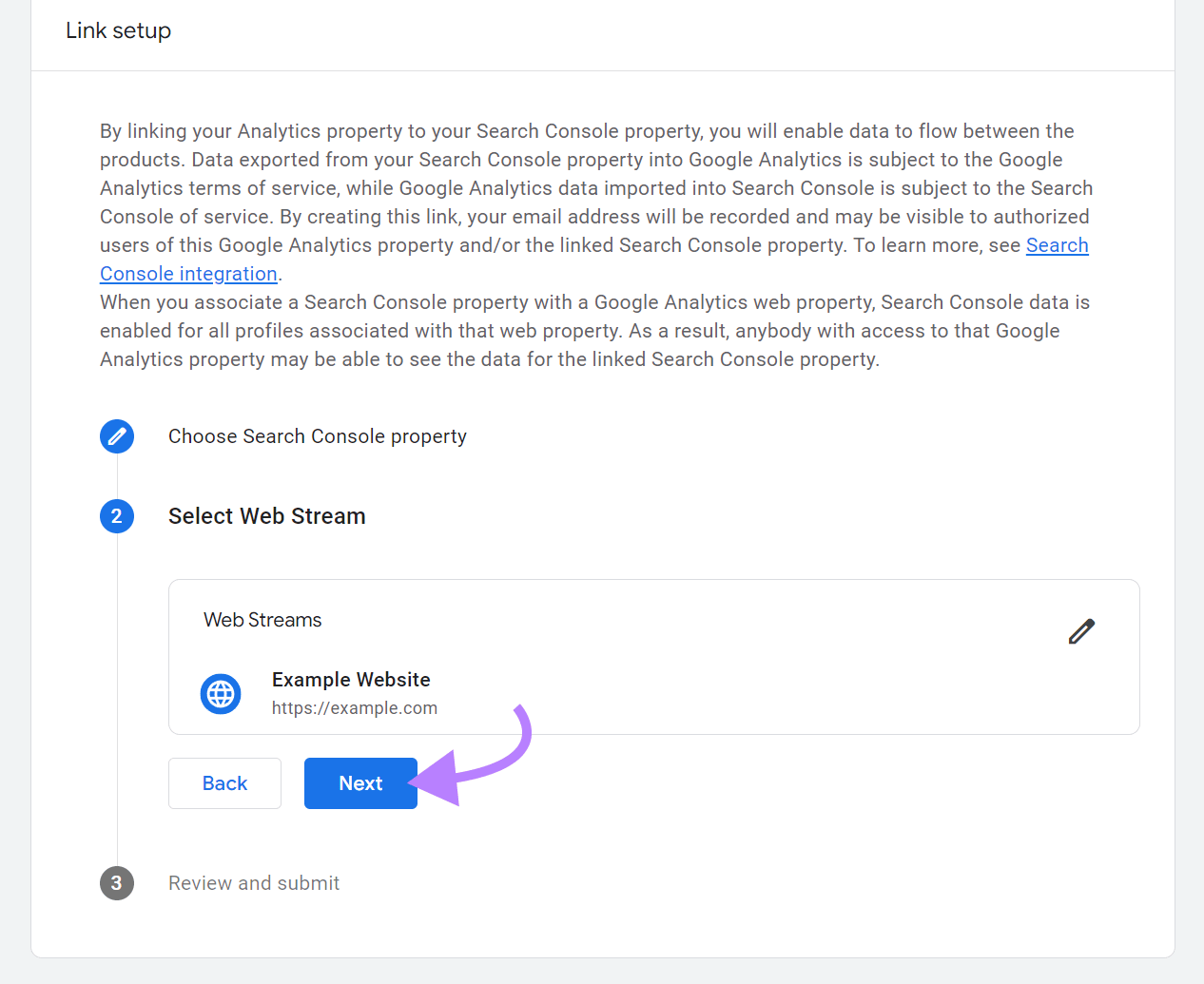Click the Web Streams card label
Viewport: 1204px width, 984px height.
pyautogui.click(x=262, y=620)
